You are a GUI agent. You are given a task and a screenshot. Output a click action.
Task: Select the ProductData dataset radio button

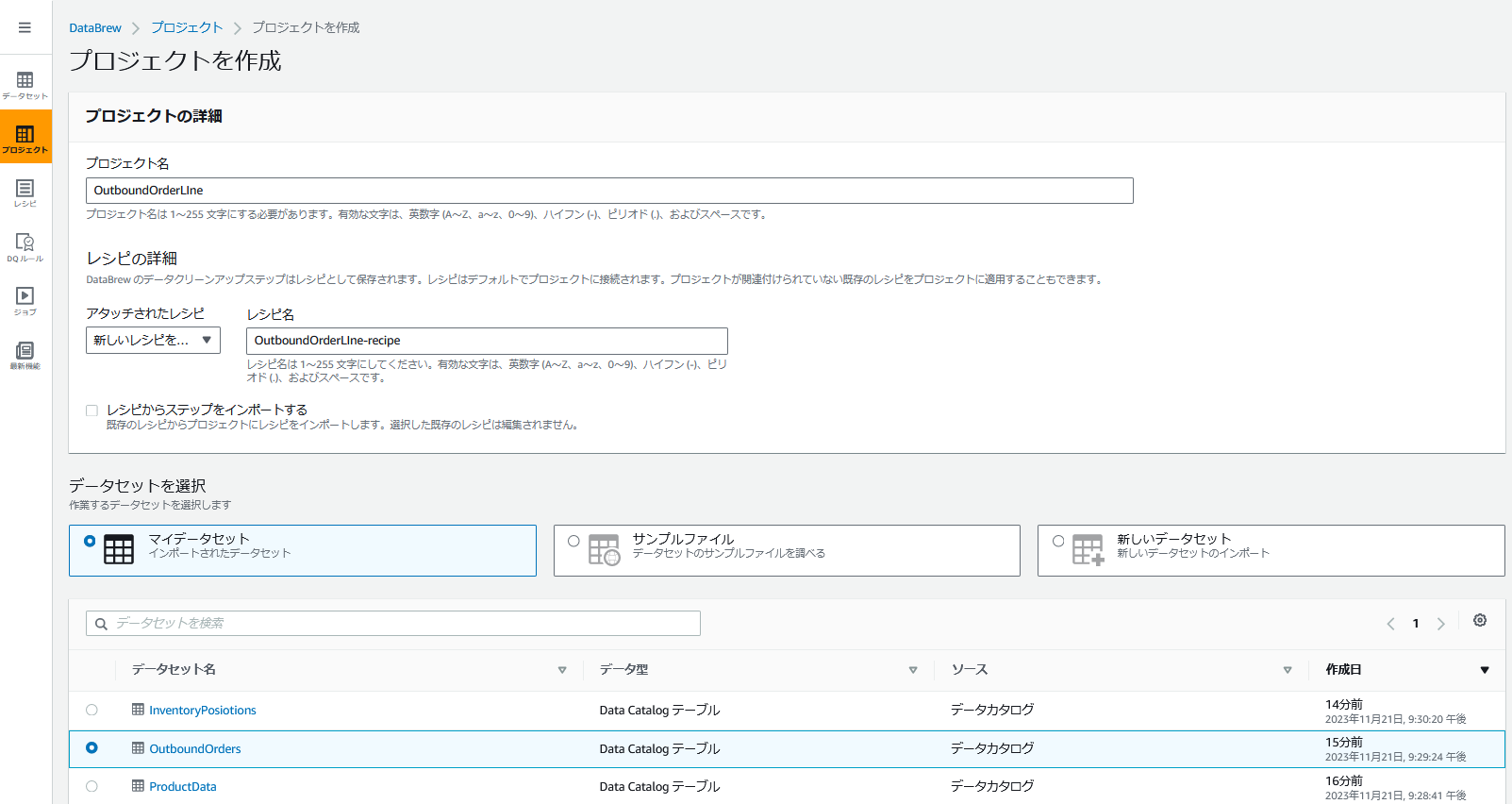click(91, 786)
